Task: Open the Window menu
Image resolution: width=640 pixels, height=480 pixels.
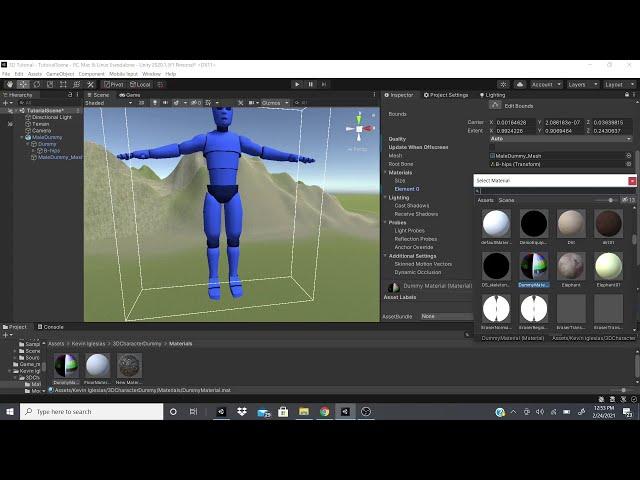Action: [151, 74]
